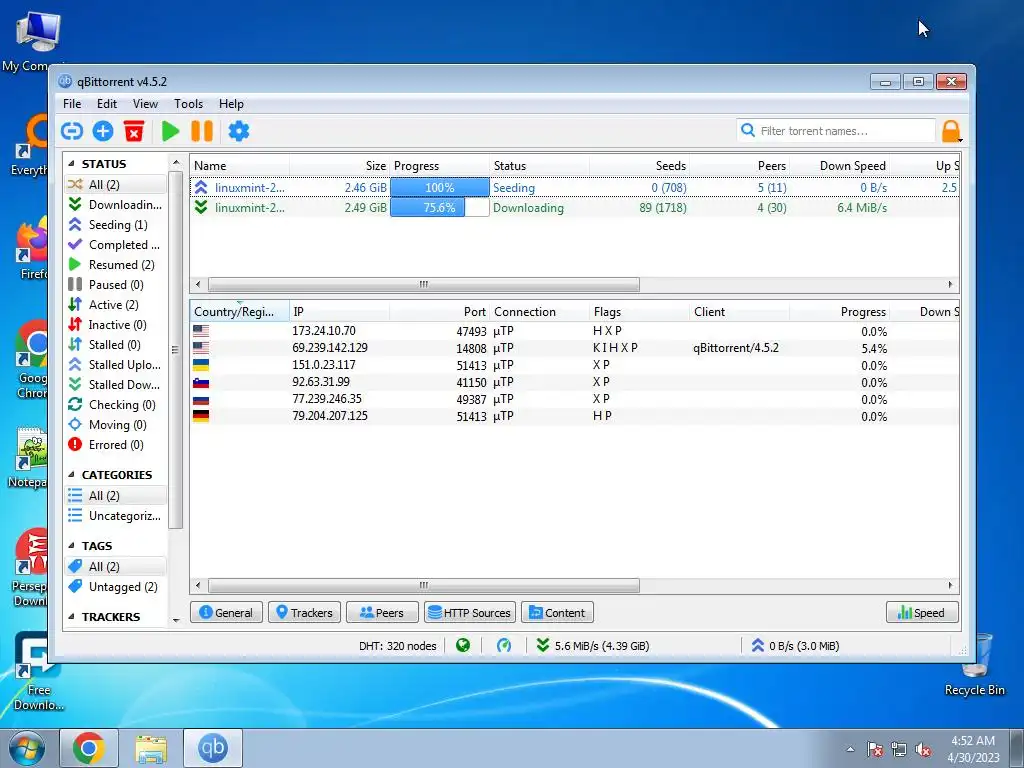Image resolution: width=1024 pixels, height=768 pixels.
Task: Select the Paused (0) filter
Action: tap(115, 285)
